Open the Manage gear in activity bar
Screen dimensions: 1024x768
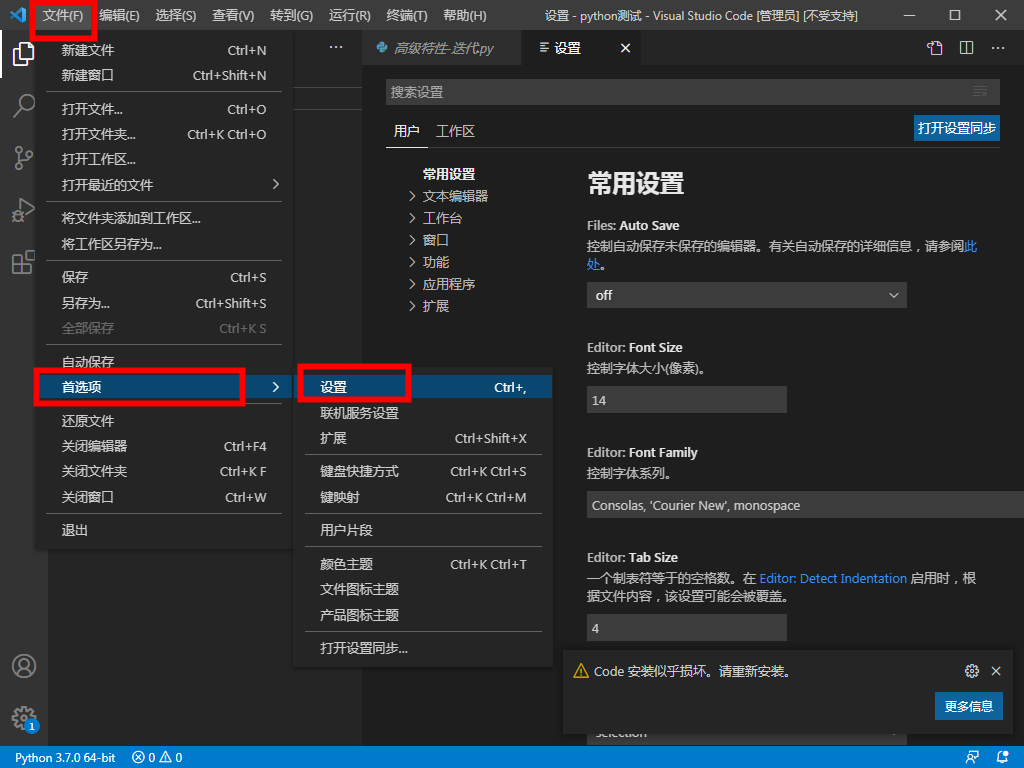[24, 718]
